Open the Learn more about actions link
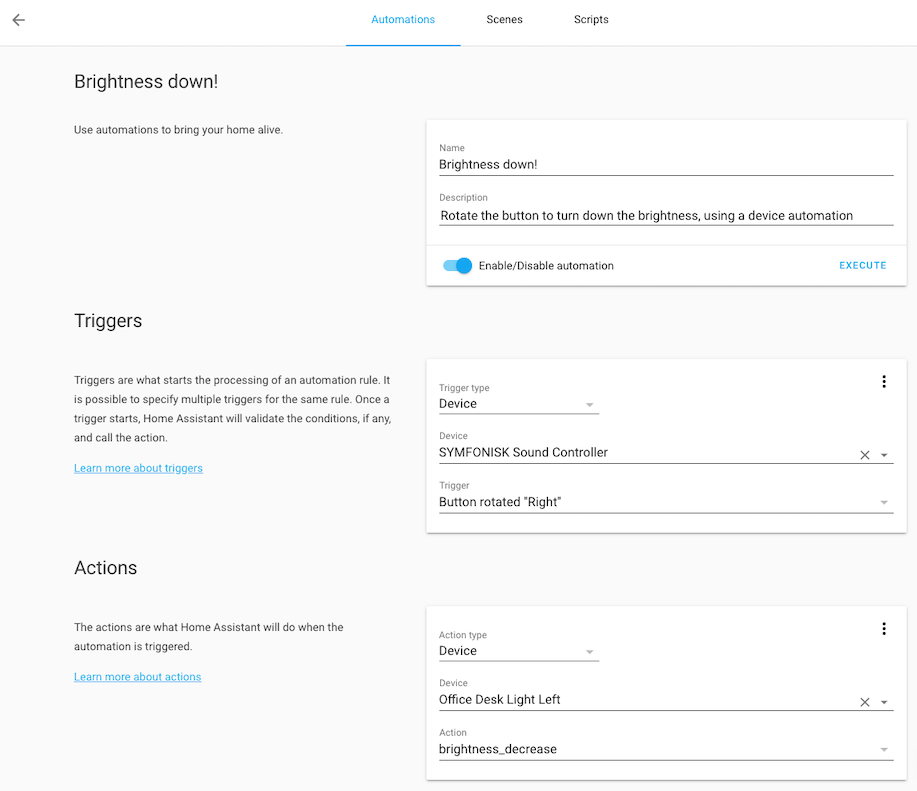The height and width of the screenshot is (791, 917). (137, 677)
